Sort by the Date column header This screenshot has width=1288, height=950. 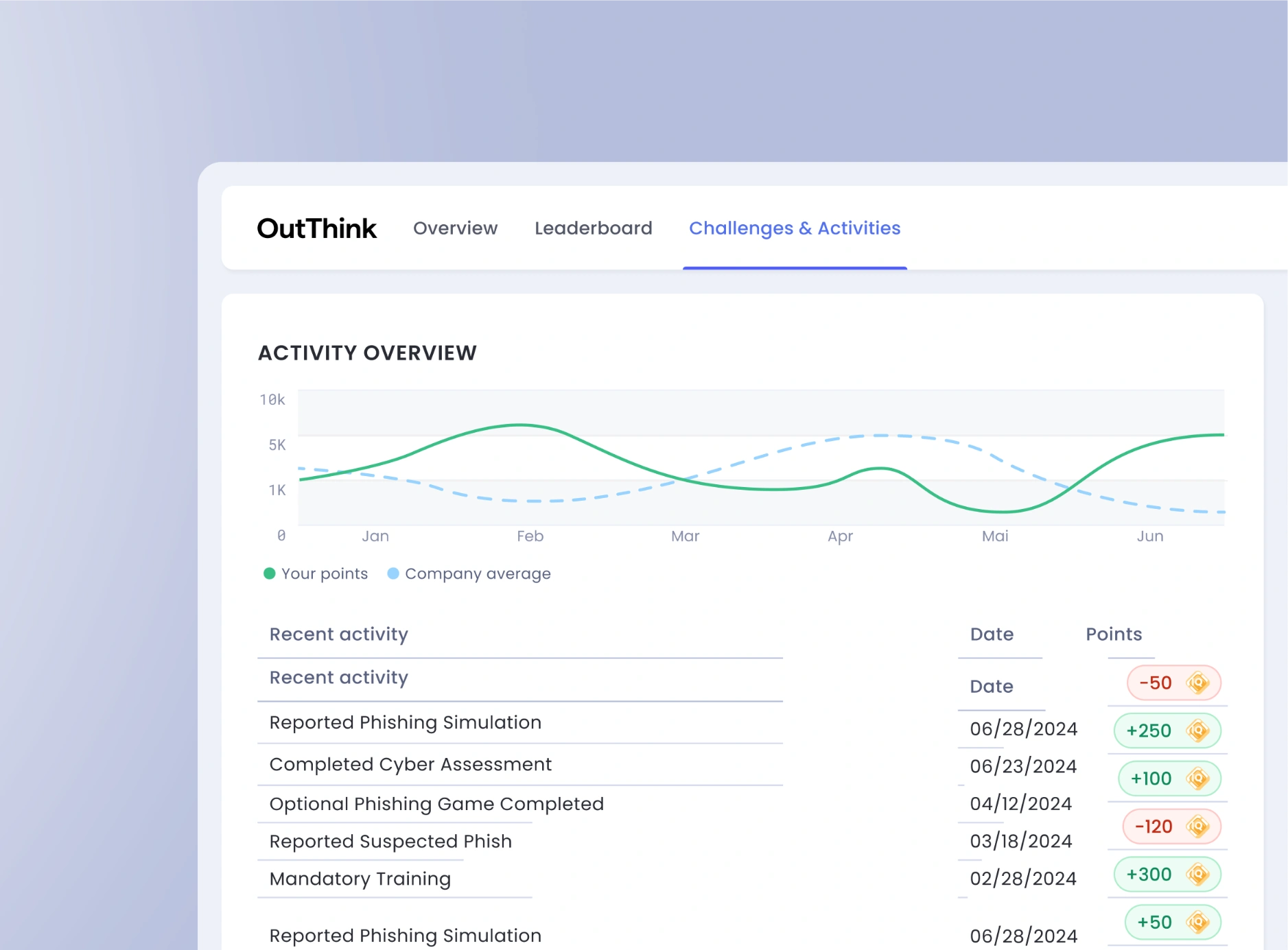[992, 634]
